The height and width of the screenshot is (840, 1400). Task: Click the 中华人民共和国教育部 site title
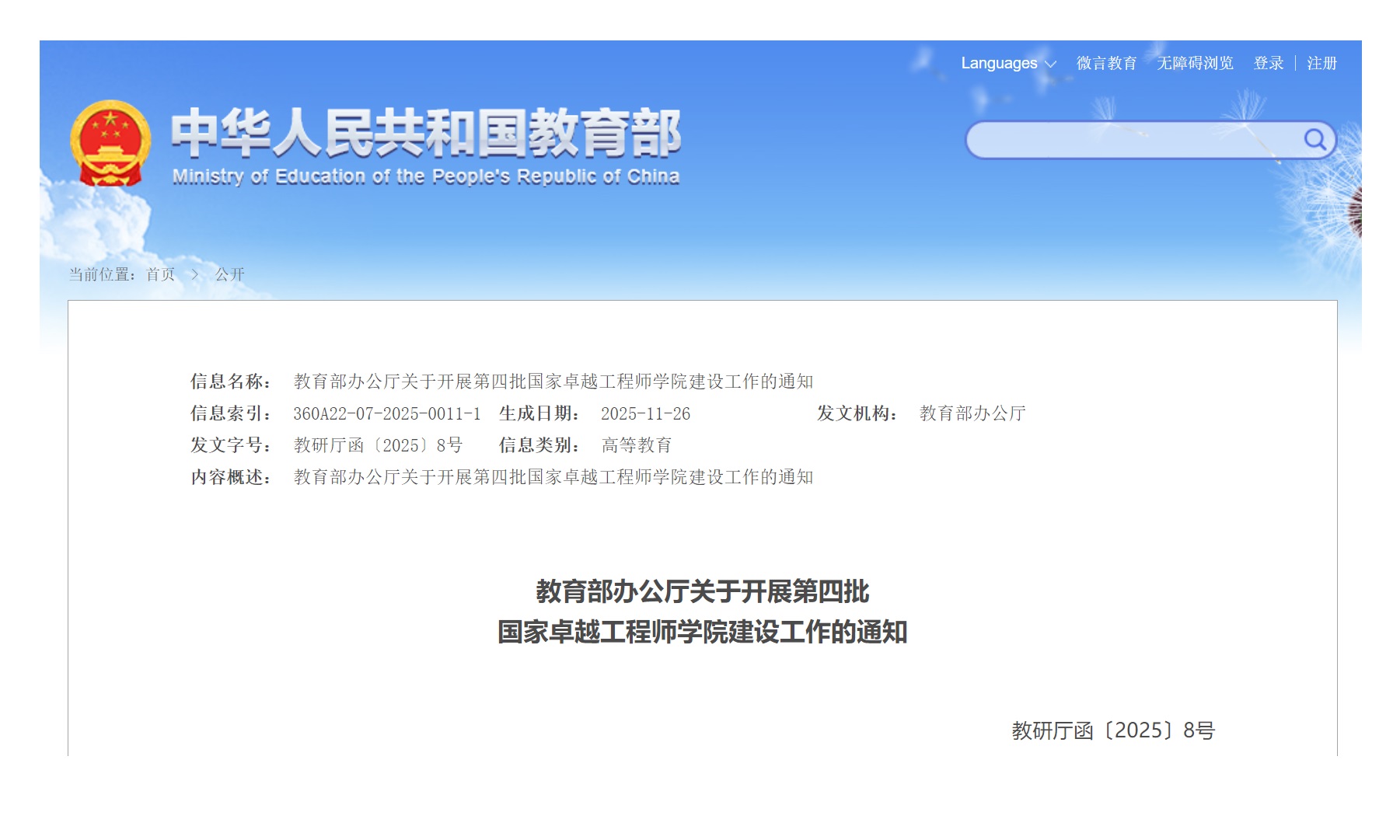coord(425,133)
